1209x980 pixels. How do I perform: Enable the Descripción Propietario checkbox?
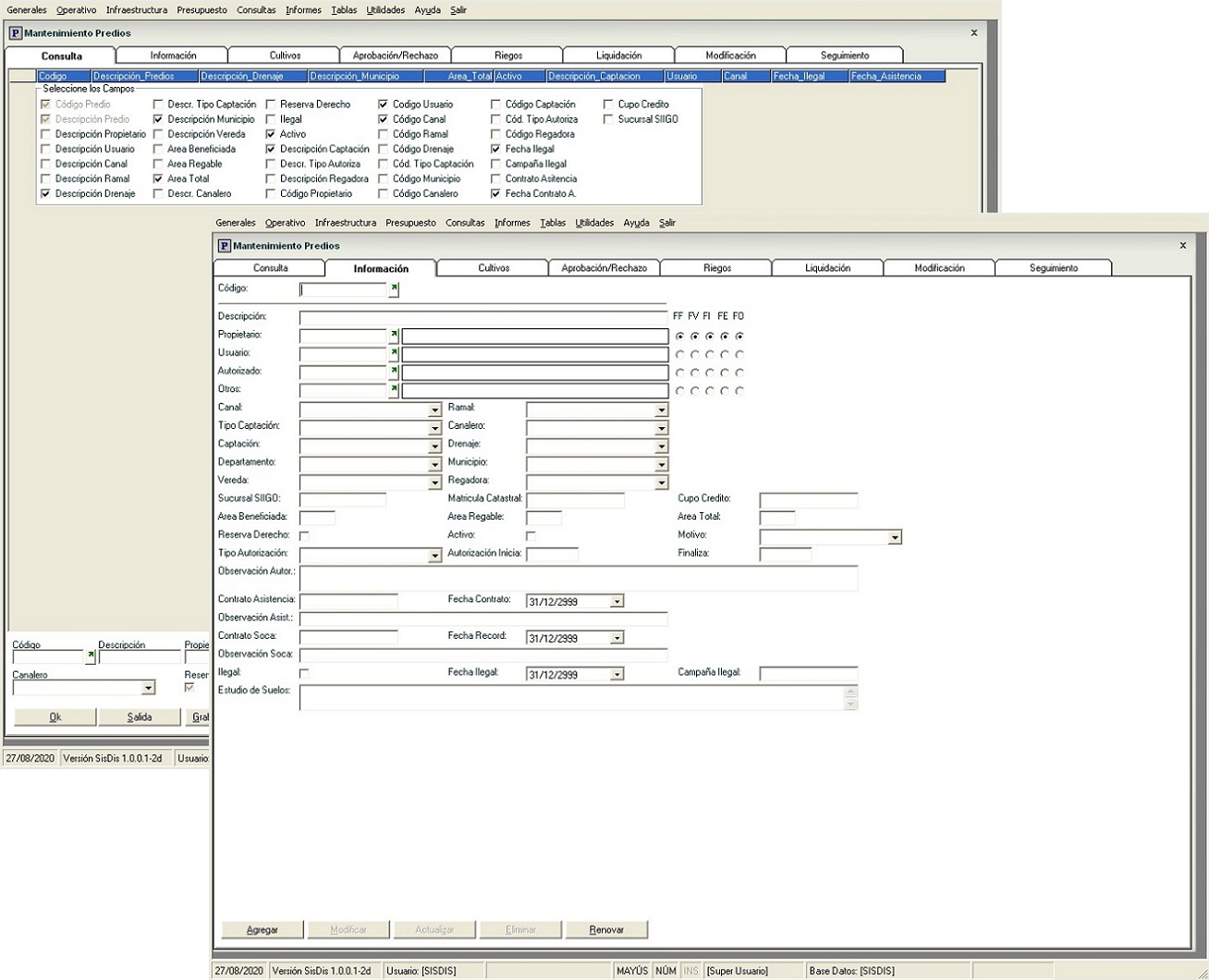click(46, 134)
